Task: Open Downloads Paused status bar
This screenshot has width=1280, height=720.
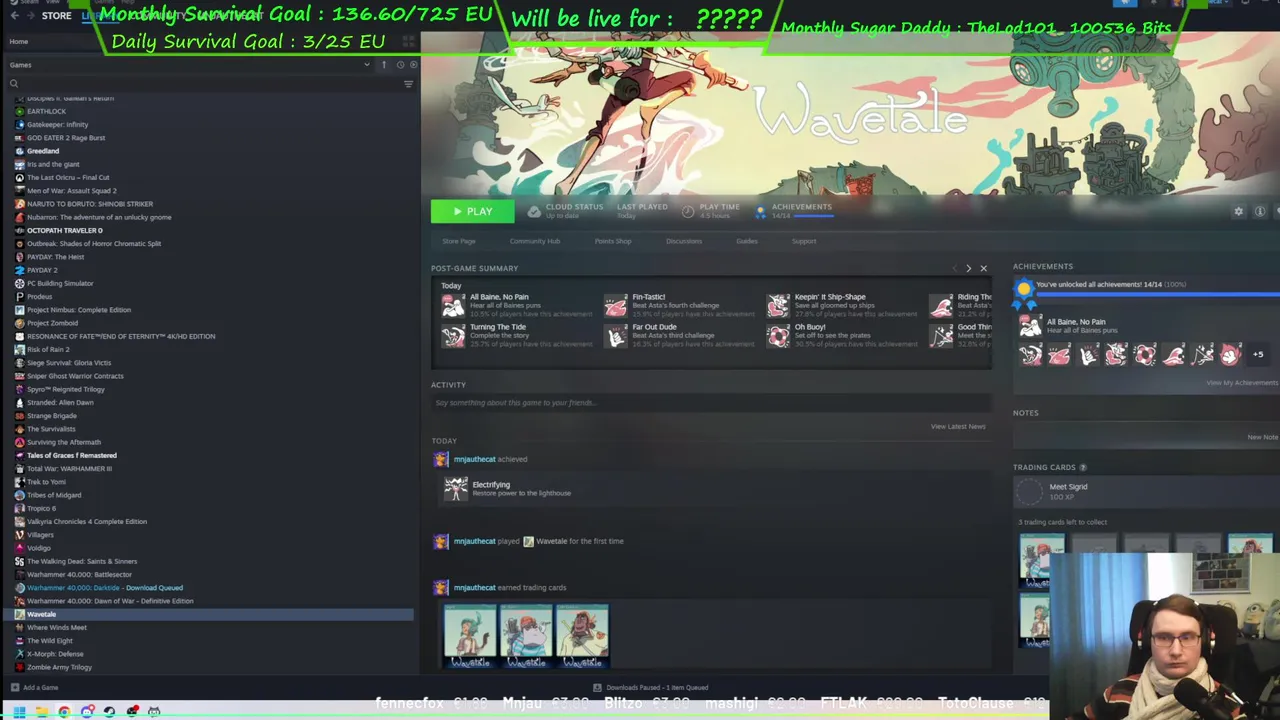Action: pyautogui.click(x=651, y=688)
